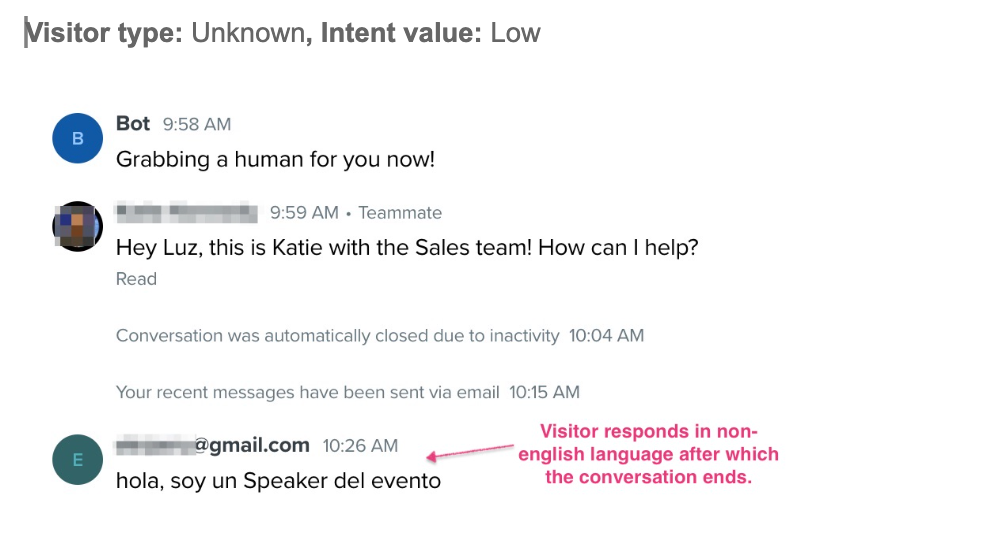This screenshot has height=544, width=1002.
Task: Click the teammate's pixelated profile photo
Action: click(x=77, y=226)
